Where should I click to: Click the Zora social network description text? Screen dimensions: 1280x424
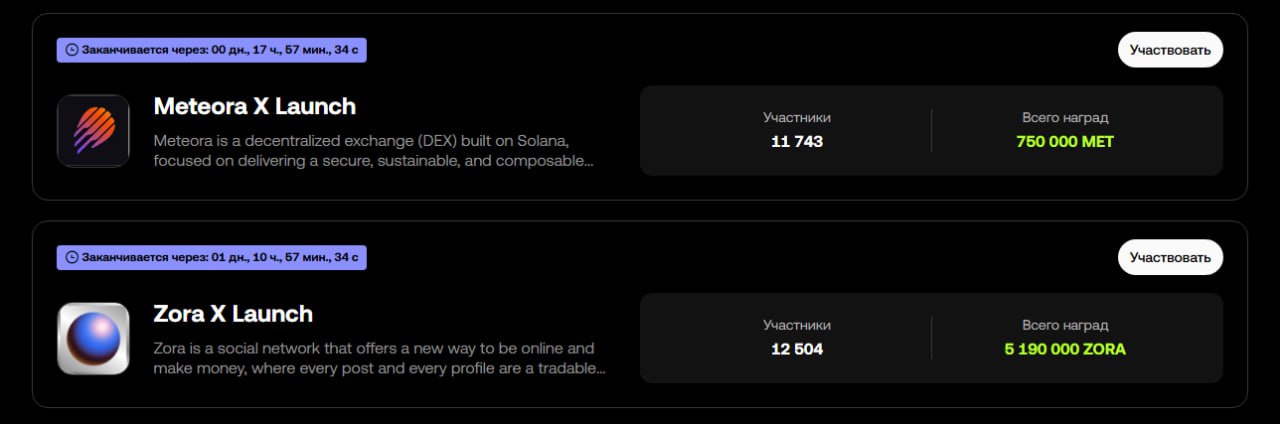[x=378, y=358]
